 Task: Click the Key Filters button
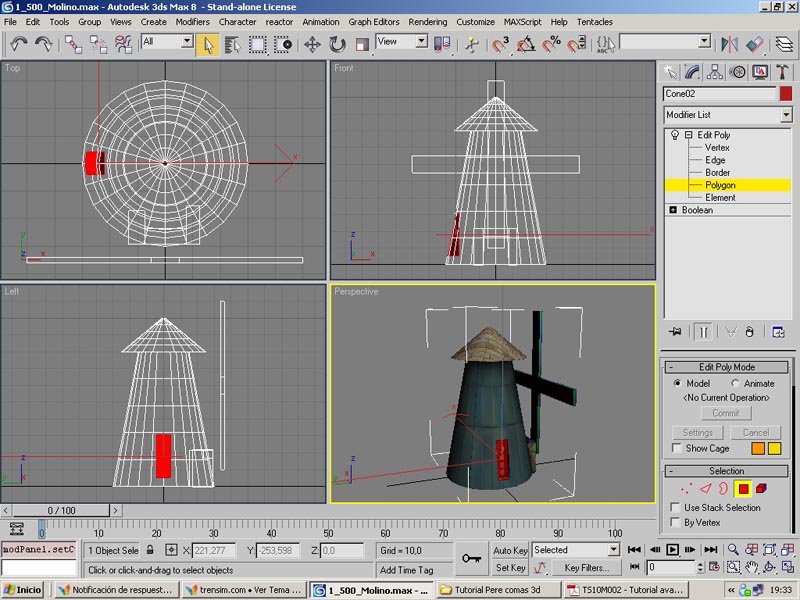click(x=586, y=568)
